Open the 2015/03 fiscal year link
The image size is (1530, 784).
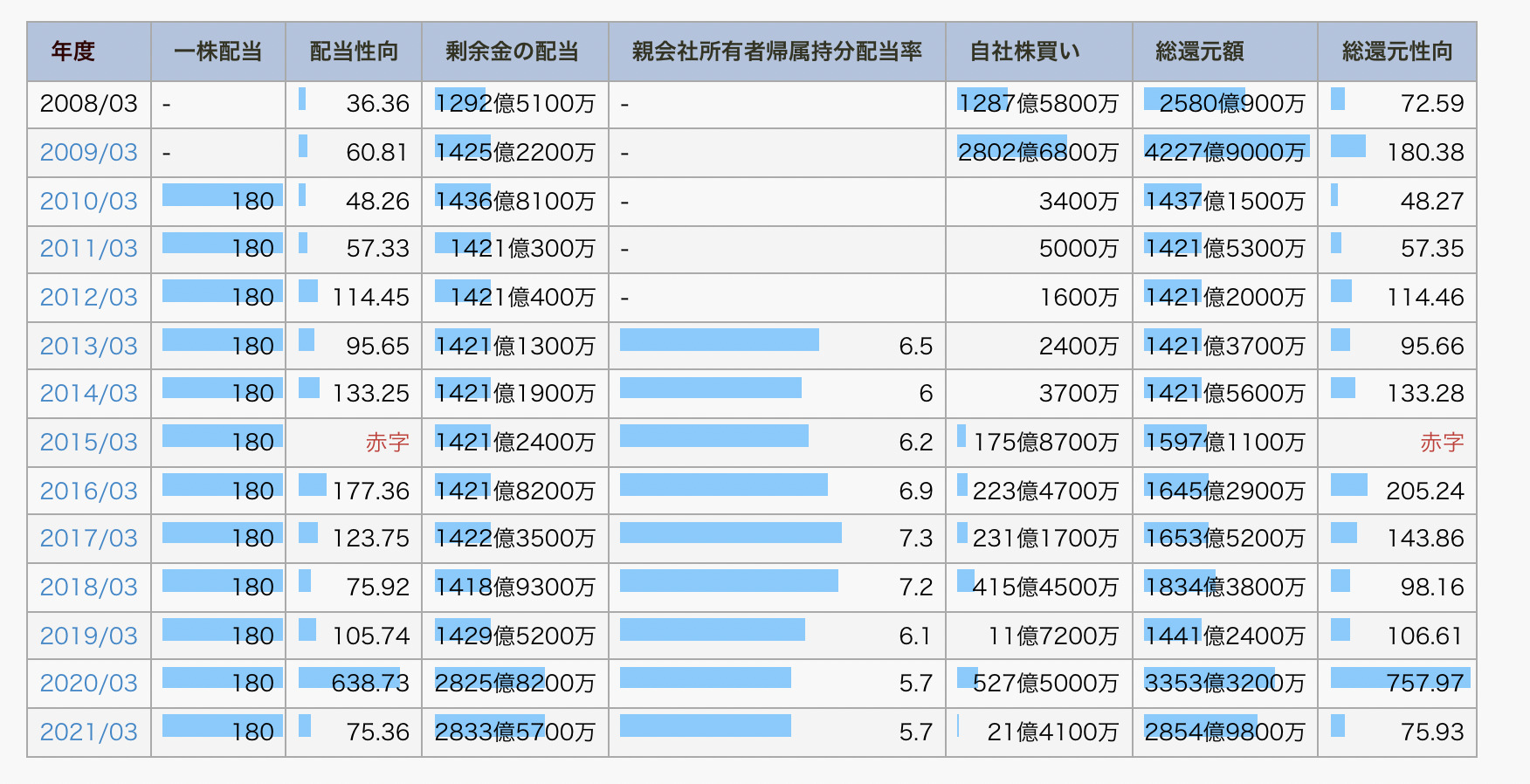pos(89,443)
